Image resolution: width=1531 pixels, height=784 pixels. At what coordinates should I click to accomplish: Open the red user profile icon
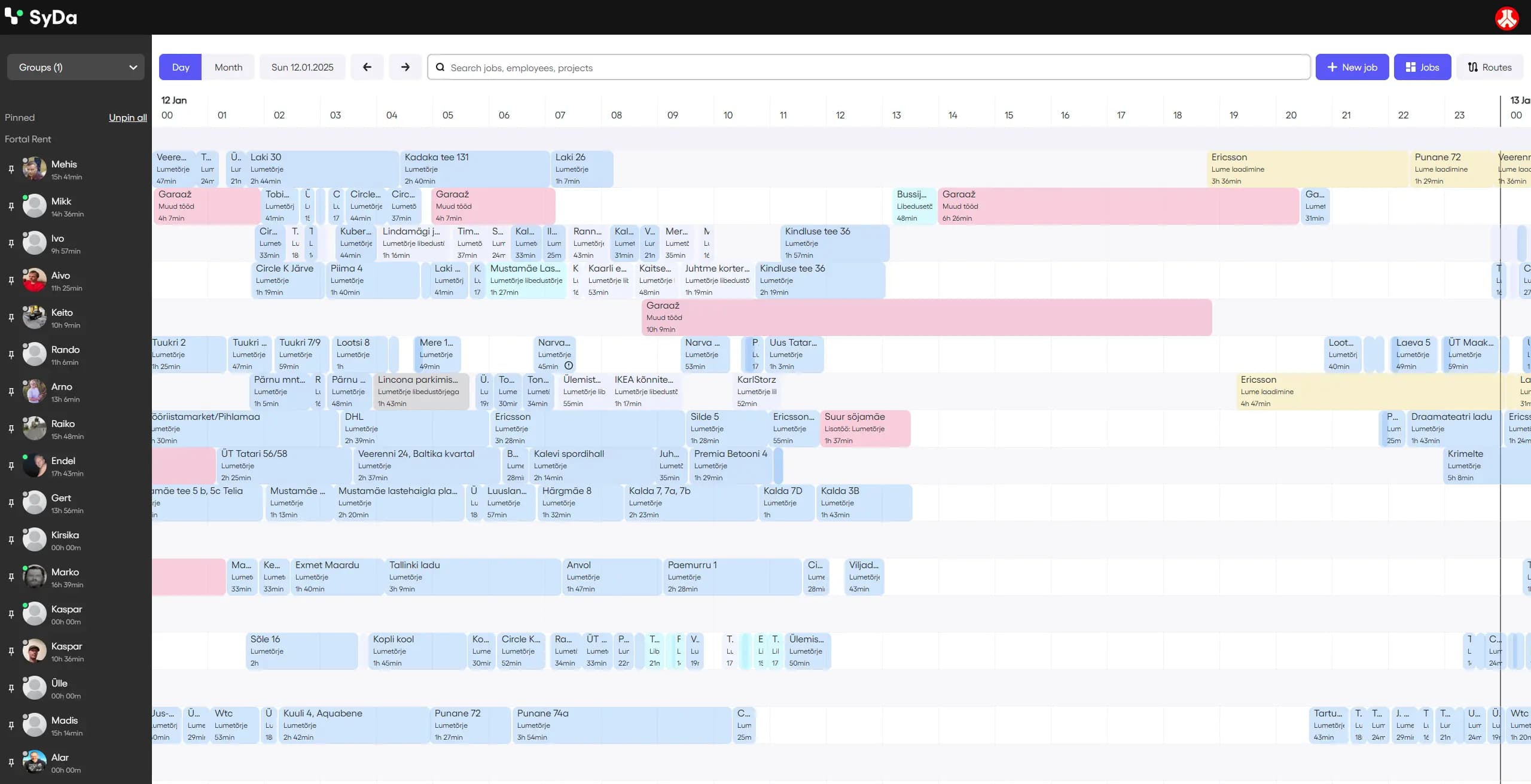(1507, 18)
